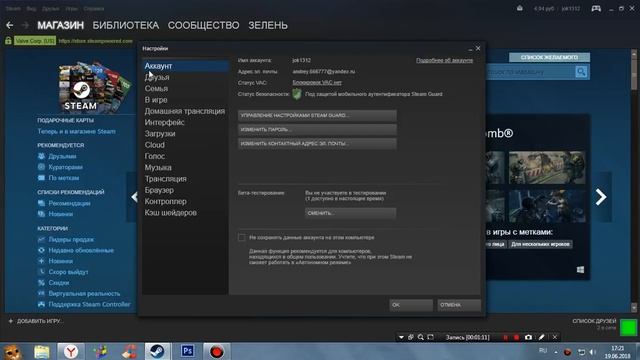Open Yandex browser from the taskbar
Screen dimensions: 640x360
(71, 351)
